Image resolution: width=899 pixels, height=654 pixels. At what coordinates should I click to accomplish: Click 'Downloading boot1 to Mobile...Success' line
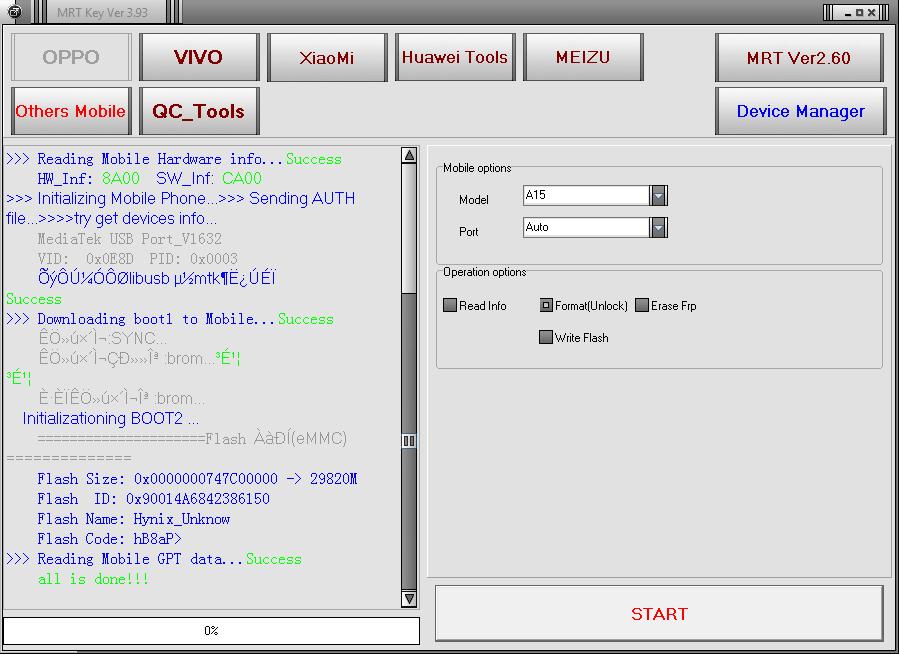click(170, 319)
